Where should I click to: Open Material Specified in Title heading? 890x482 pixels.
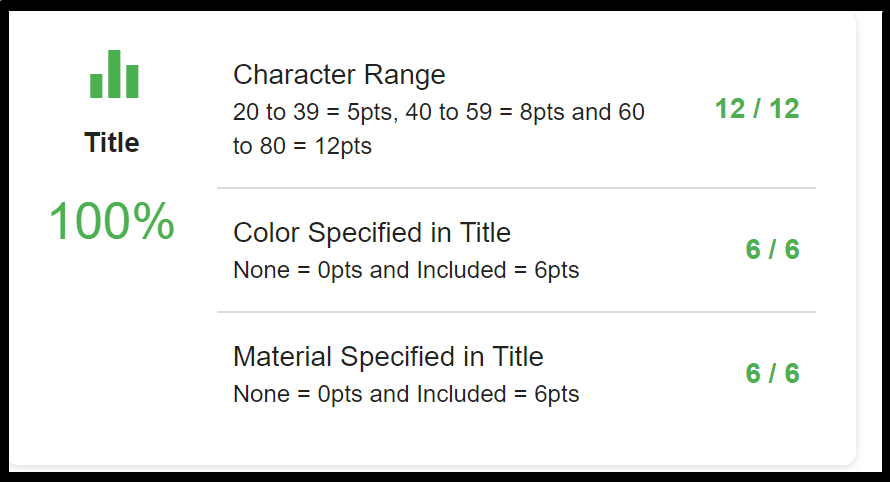click(388, 357)
